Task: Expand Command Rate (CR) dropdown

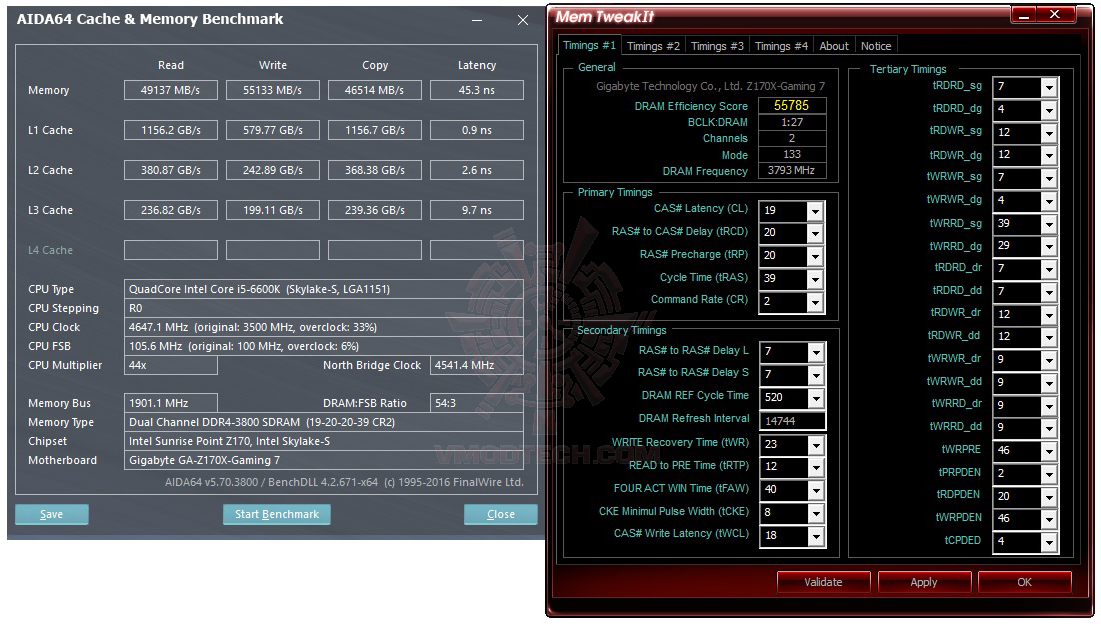Action: pyautogui.click(x=815, y=302)
